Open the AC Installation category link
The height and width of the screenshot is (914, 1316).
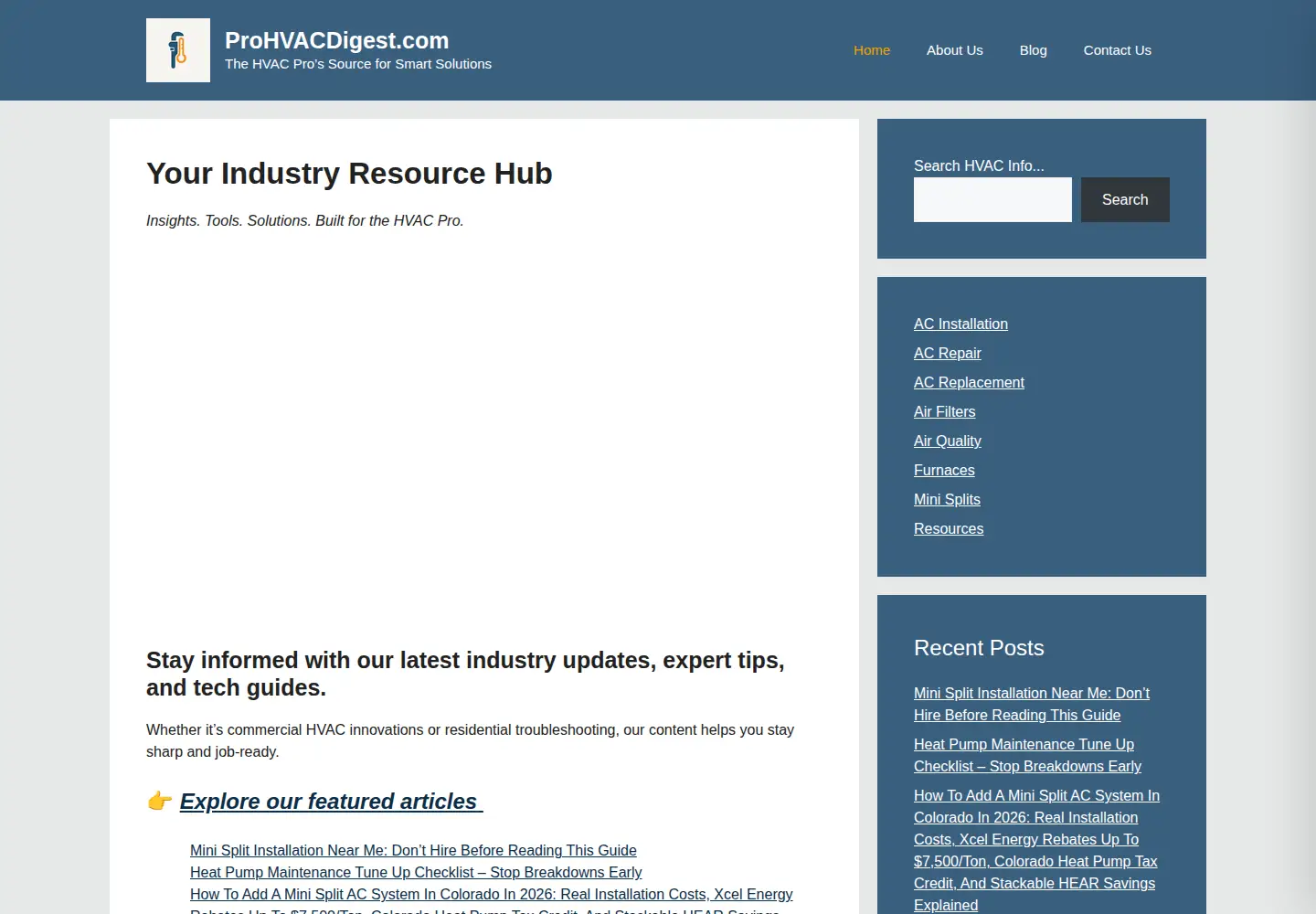960,324
